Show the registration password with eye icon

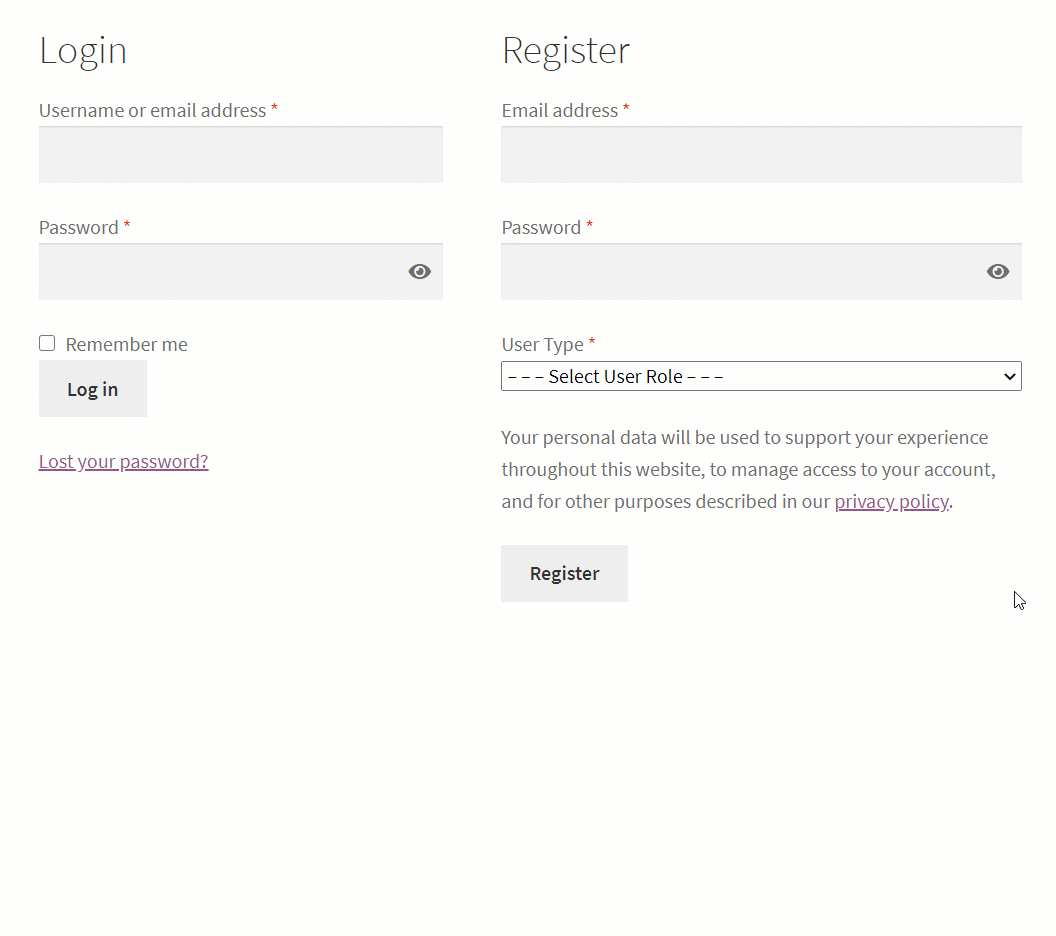[x=998, y=271]
